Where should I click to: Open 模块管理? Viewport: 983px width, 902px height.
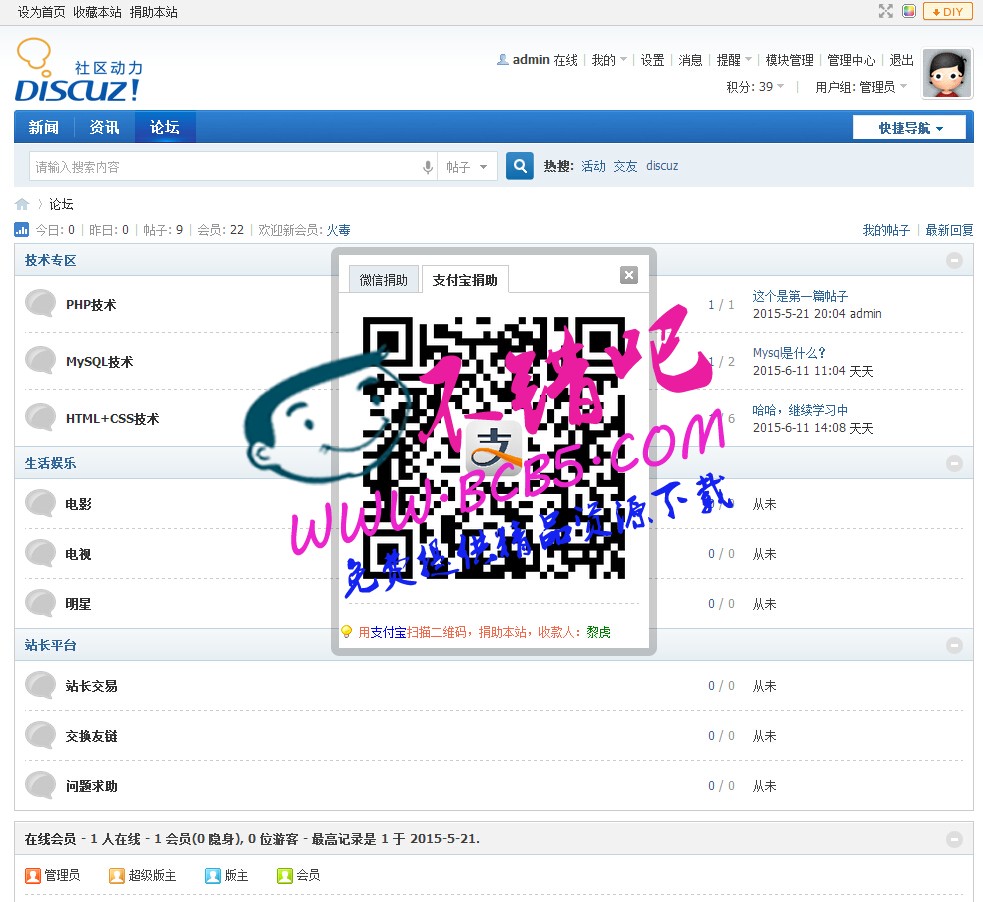[789, 60]
